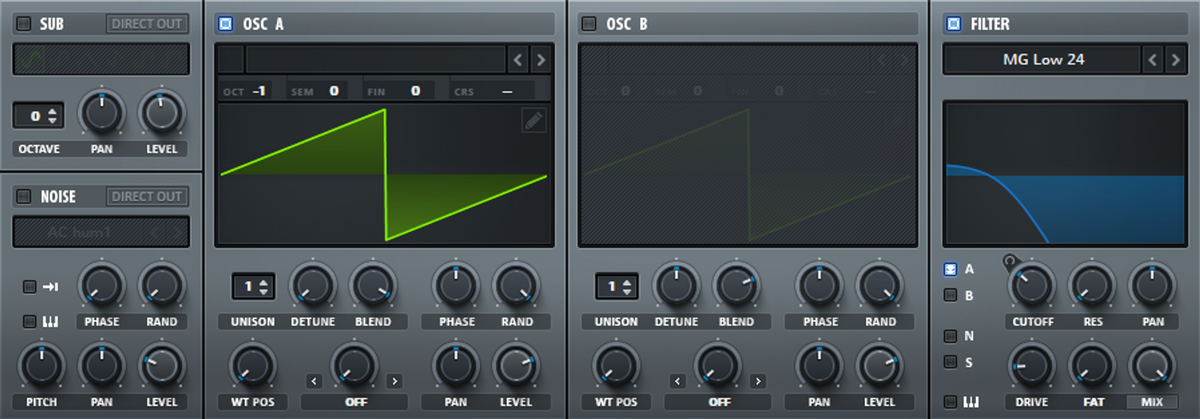
Task: Open OSC B warp mode OFF menu
Action: (x=718, y=402)
